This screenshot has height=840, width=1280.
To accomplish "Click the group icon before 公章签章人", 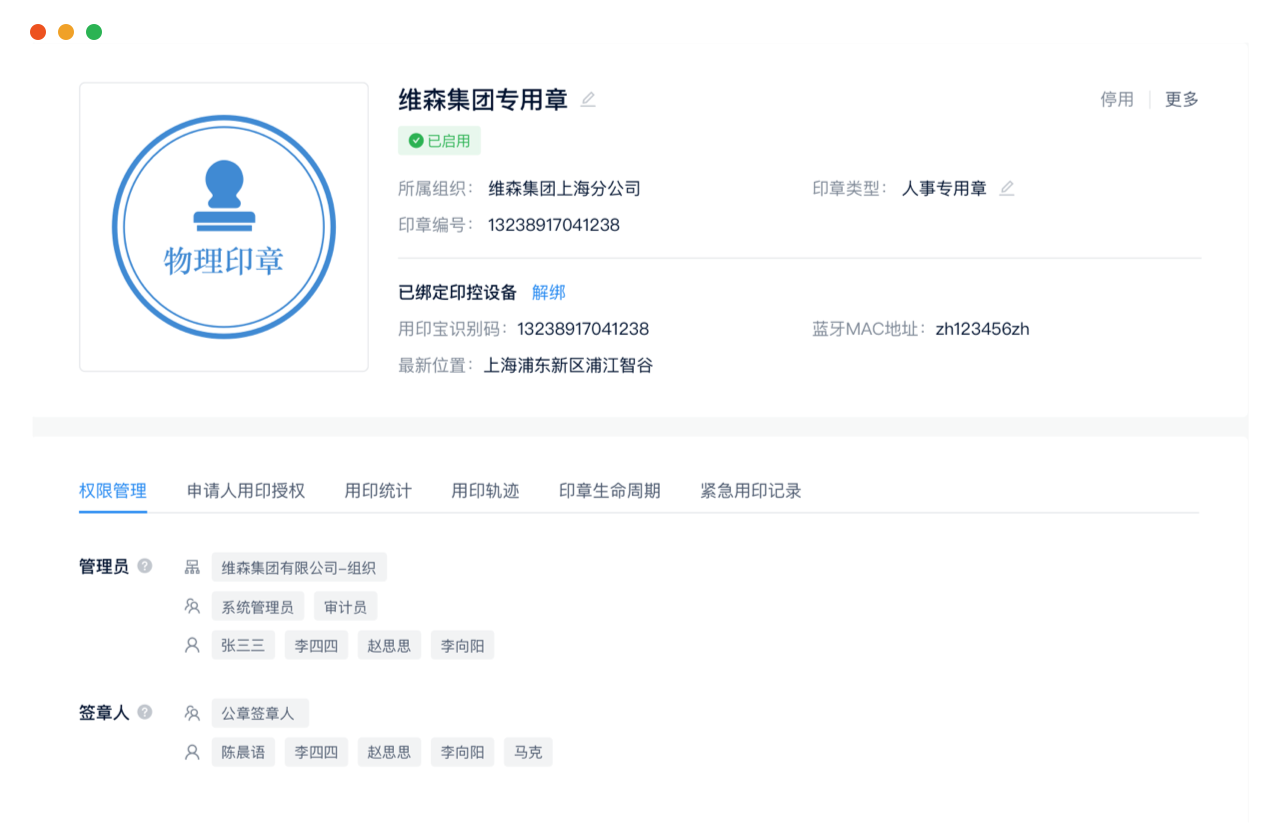I will coord(192,712).
